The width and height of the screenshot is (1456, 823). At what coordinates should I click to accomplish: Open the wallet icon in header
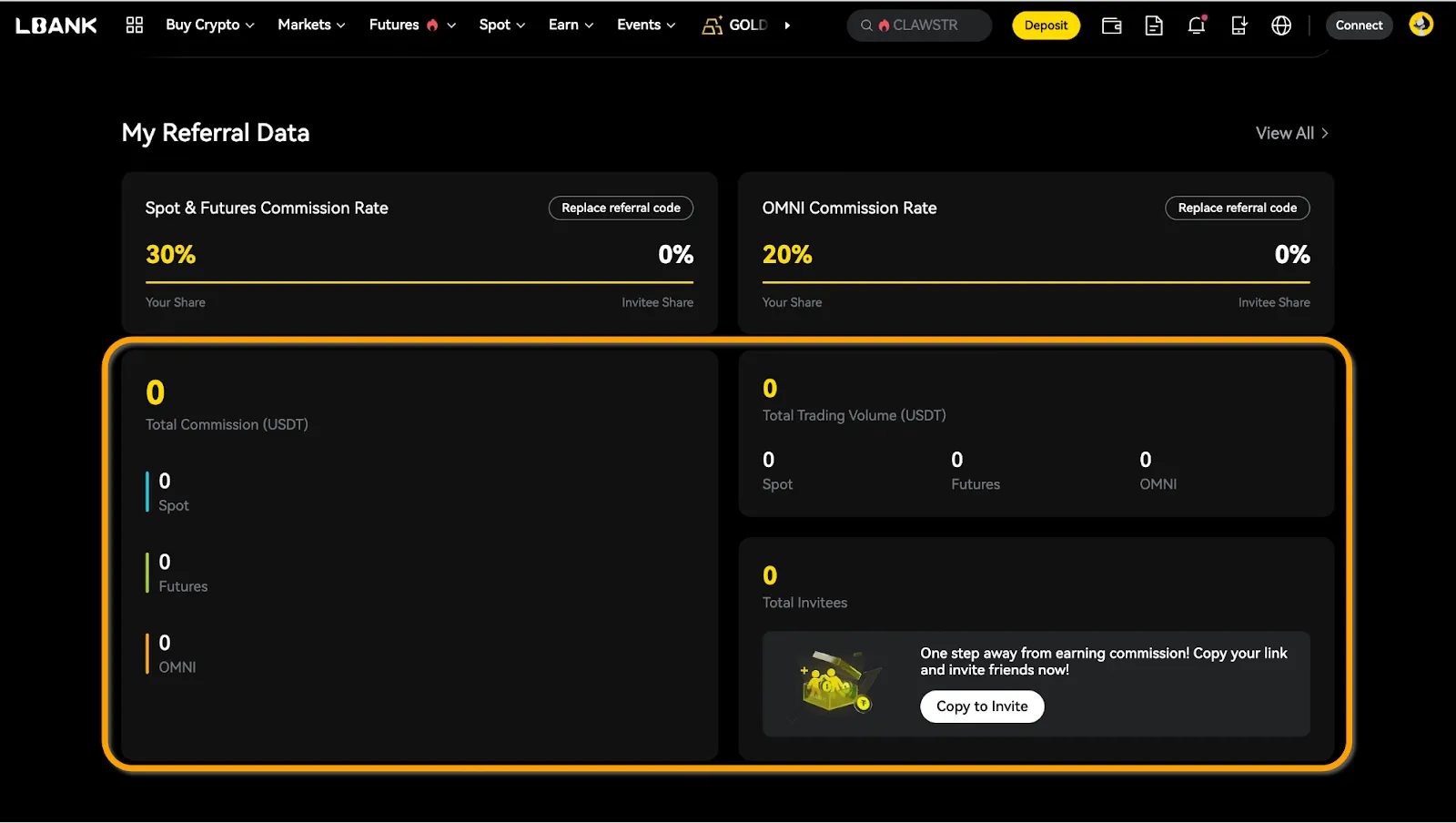pyautogui.click(x=1111, y=25)
